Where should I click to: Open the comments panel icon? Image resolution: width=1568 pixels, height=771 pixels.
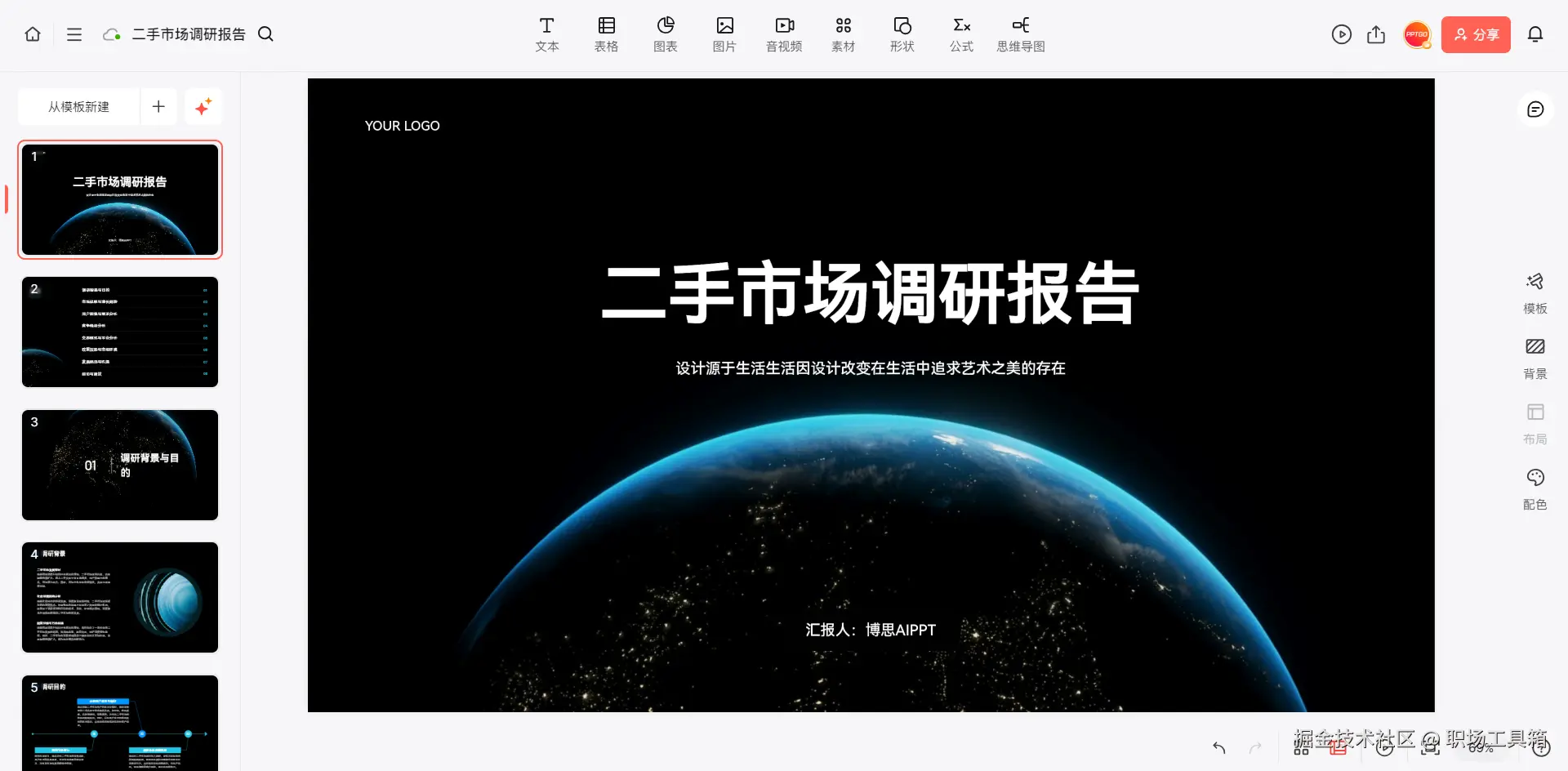pyautogui.click(x=1535, y=109)
